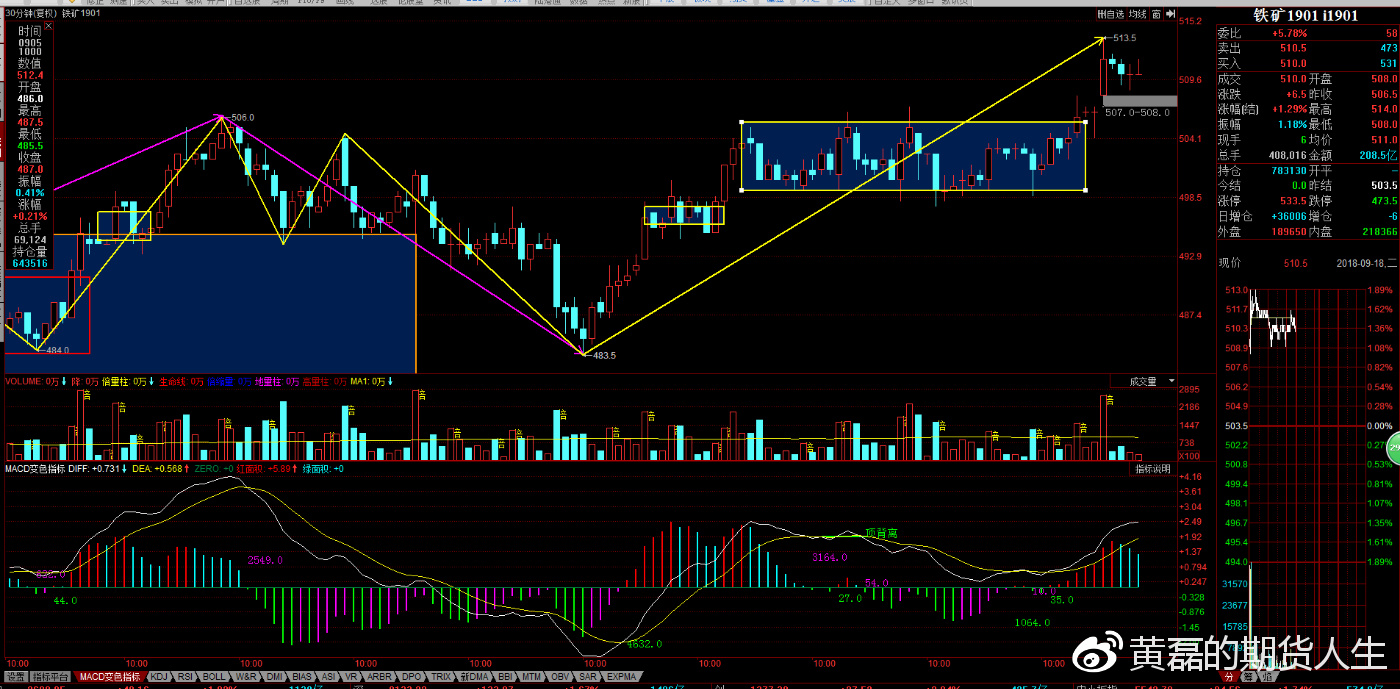Select the EXPMA indicator tab
Screen dimensions: 1400x689
pyautogui.click(x=622, y=677)
